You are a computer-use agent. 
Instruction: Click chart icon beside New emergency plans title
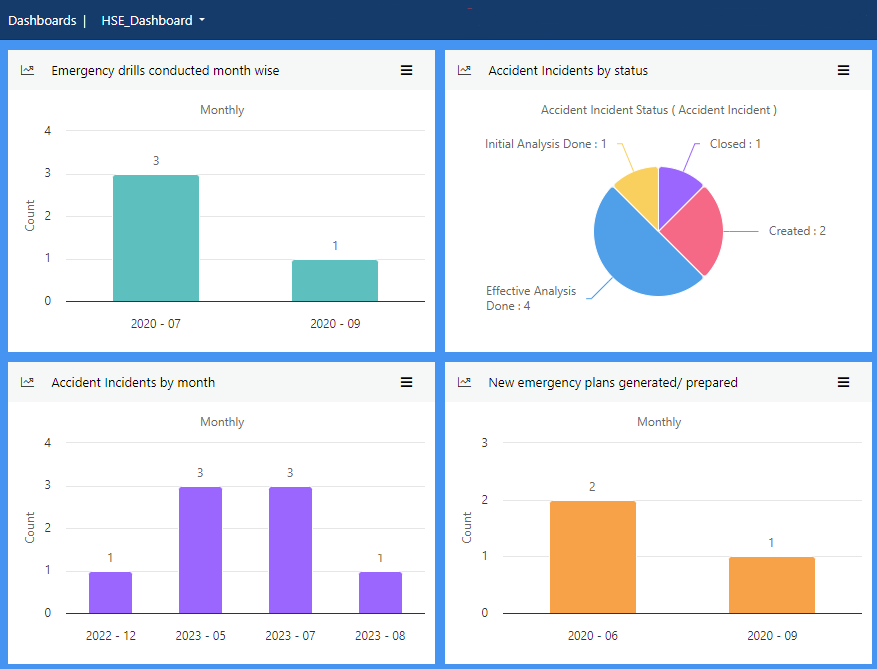(464, 382)
